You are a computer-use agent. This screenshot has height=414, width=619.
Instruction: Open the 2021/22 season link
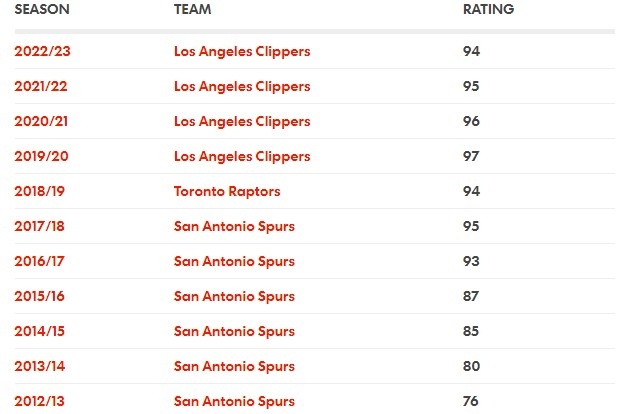pos(41,86)
